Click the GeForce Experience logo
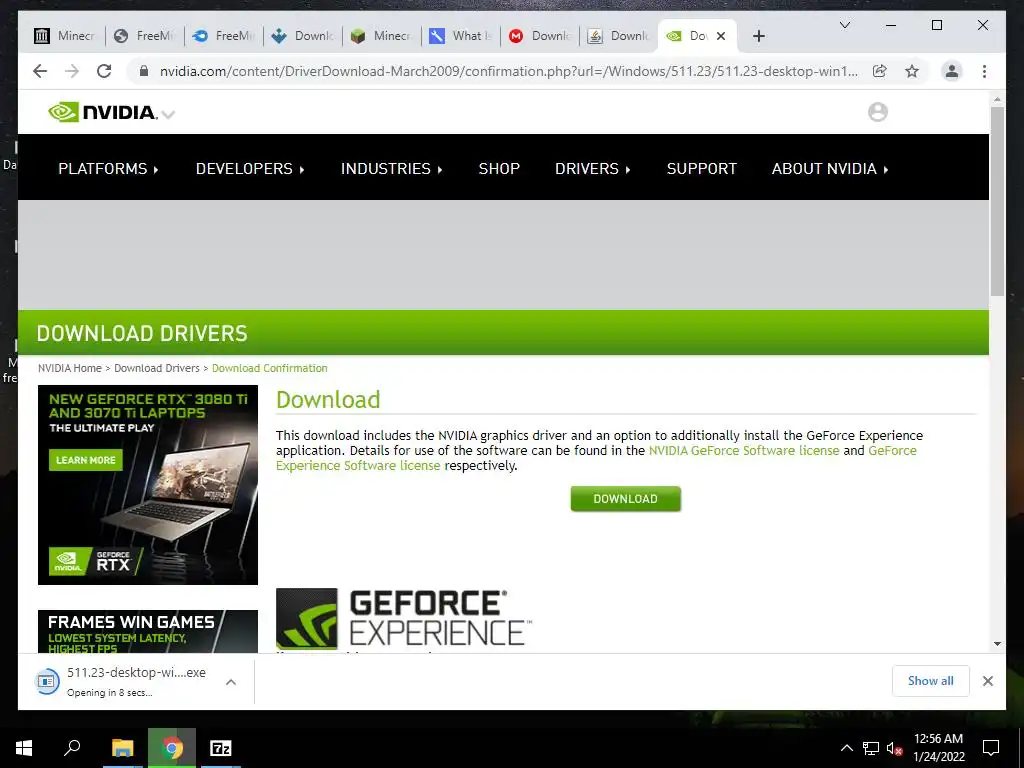 point(404,618)
